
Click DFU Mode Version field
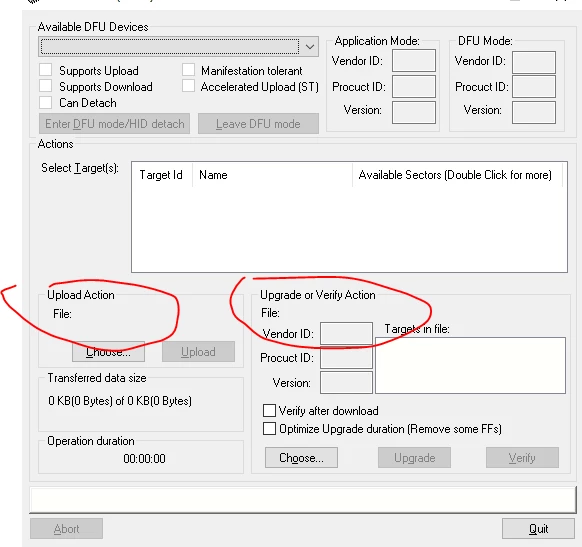pos(534,112)
